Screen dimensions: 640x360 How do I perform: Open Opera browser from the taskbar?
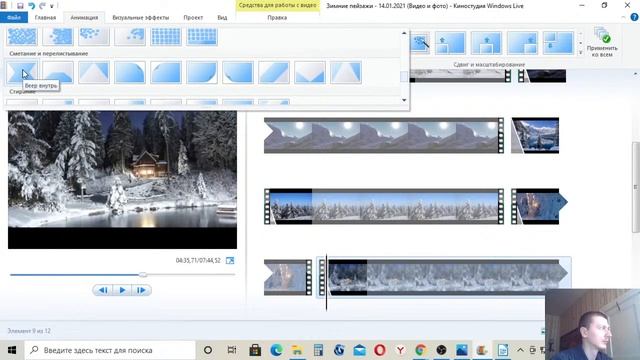point(380,350)
